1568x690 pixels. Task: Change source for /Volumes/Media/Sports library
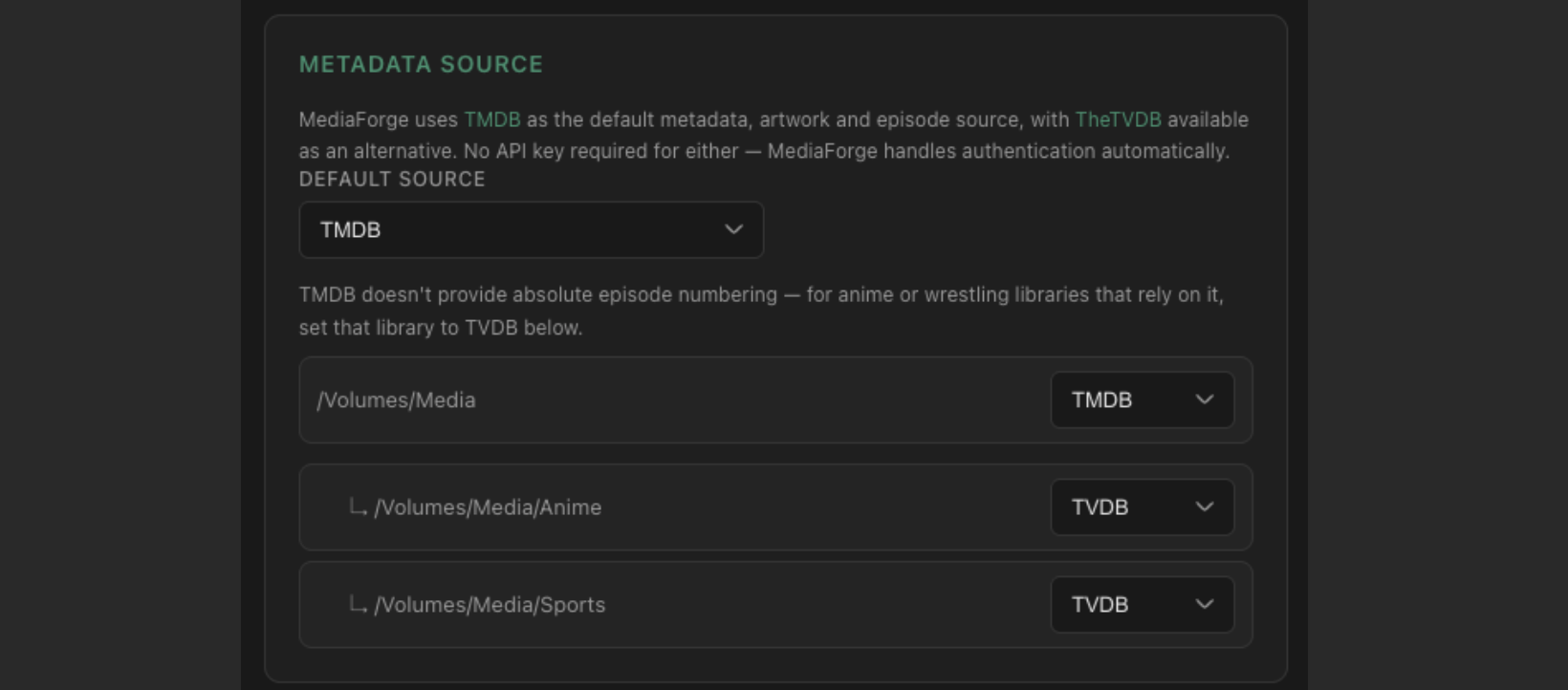click(1143, 604)
